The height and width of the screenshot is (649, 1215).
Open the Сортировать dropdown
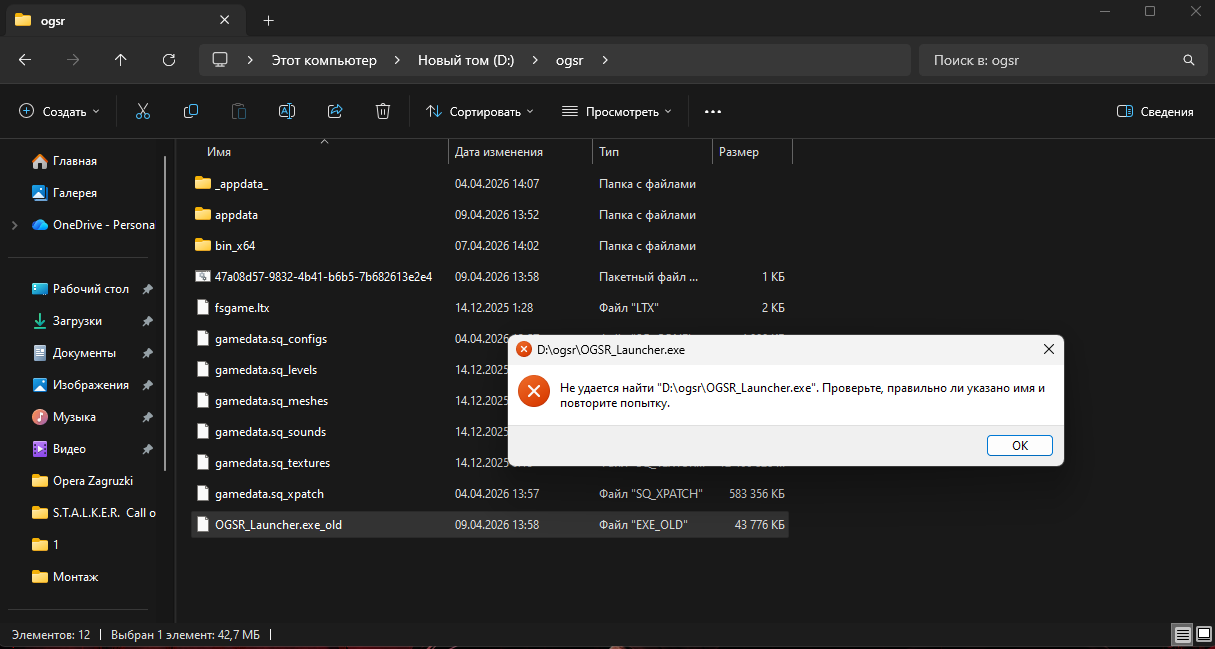pyautogui.click(x=480, y=112)
